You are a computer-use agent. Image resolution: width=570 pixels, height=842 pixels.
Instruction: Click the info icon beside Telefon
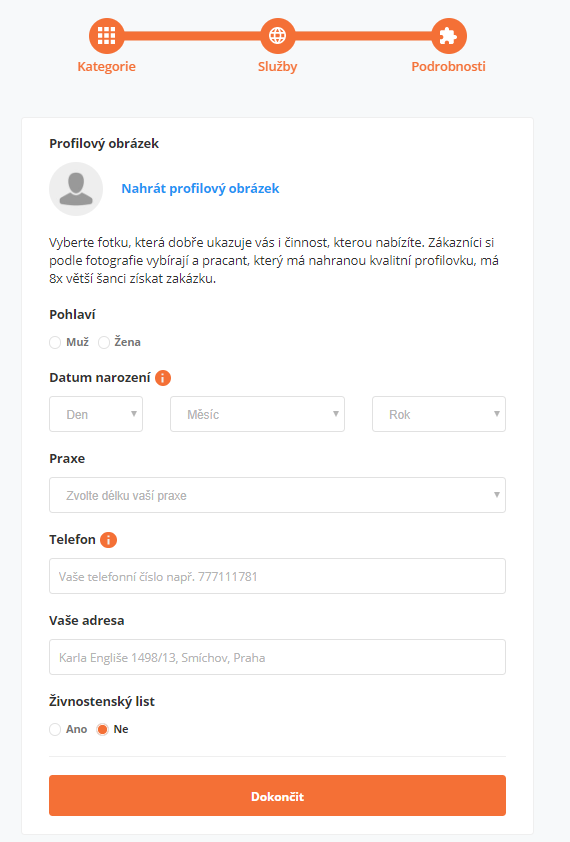pyautogui.click(x=109, y=540)
